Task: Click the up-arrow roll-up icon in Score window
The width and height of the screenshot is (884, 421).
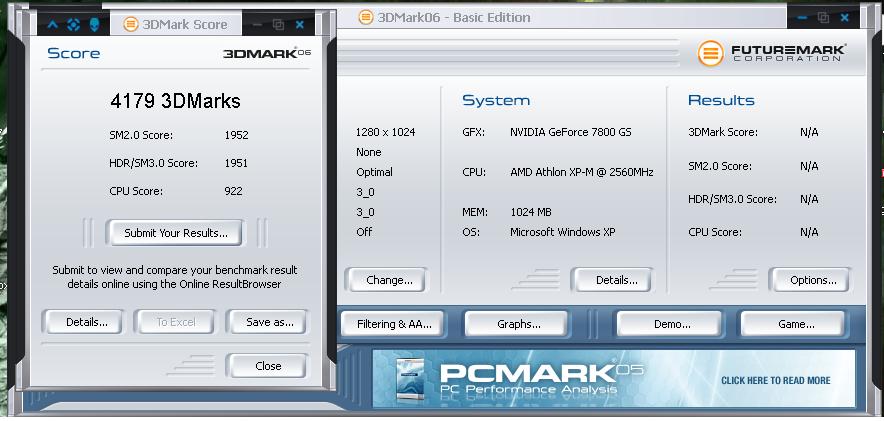Action: coord(52,24)
